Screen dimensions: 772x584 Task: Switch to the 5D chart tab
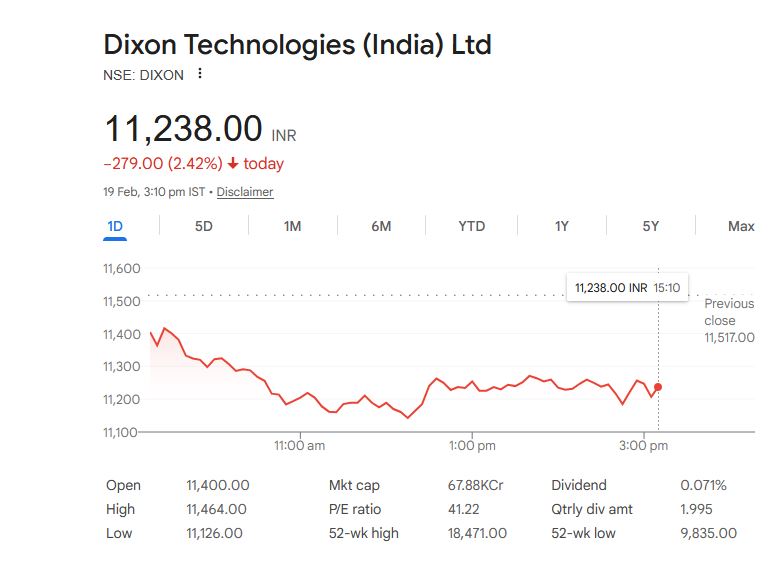204,226
